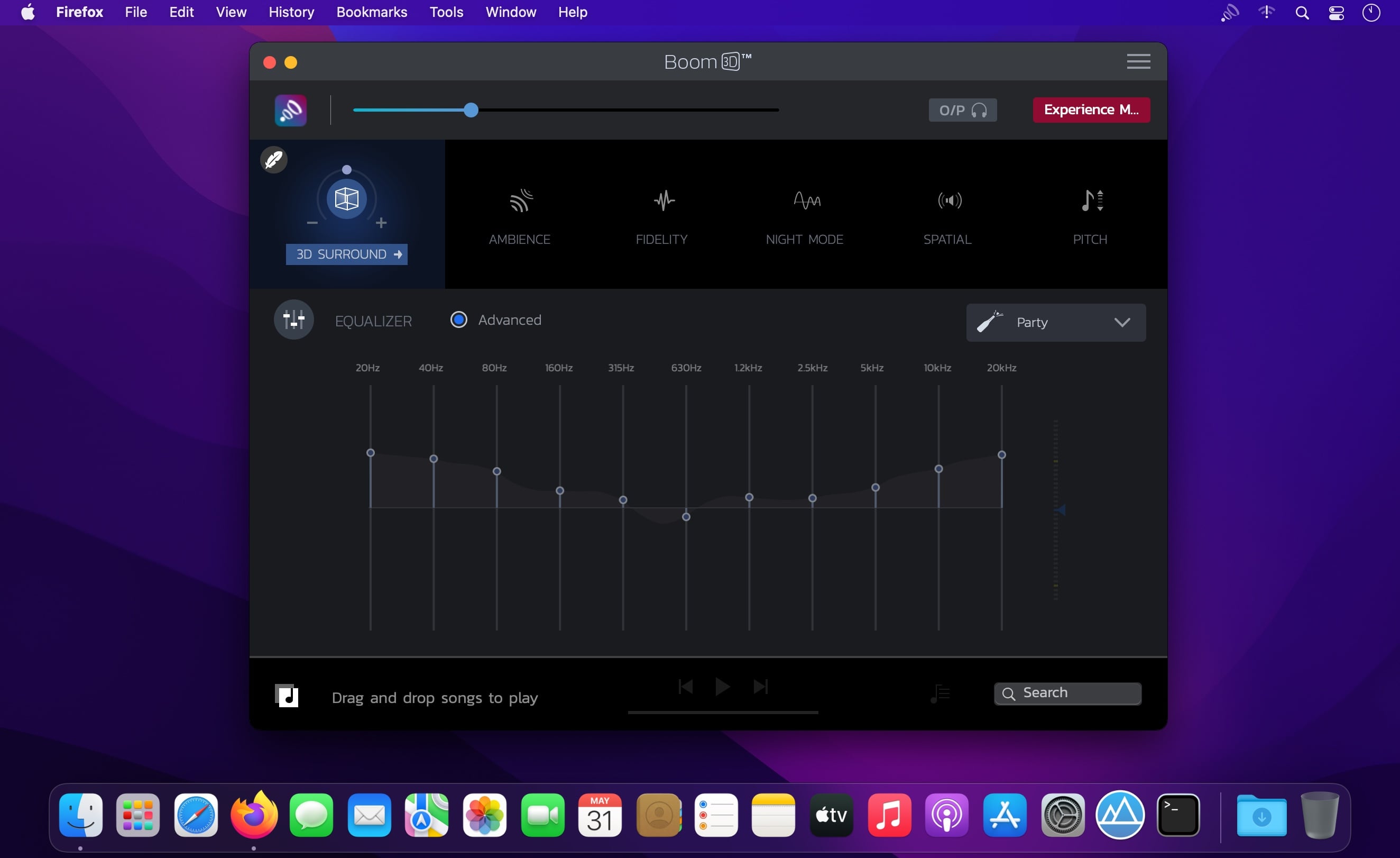Image resolution: width=1400 pixels, height=858 pixels.
Task: Open Podcasts from the Dock
Action: pyautogui.click(x=947, y=815)
